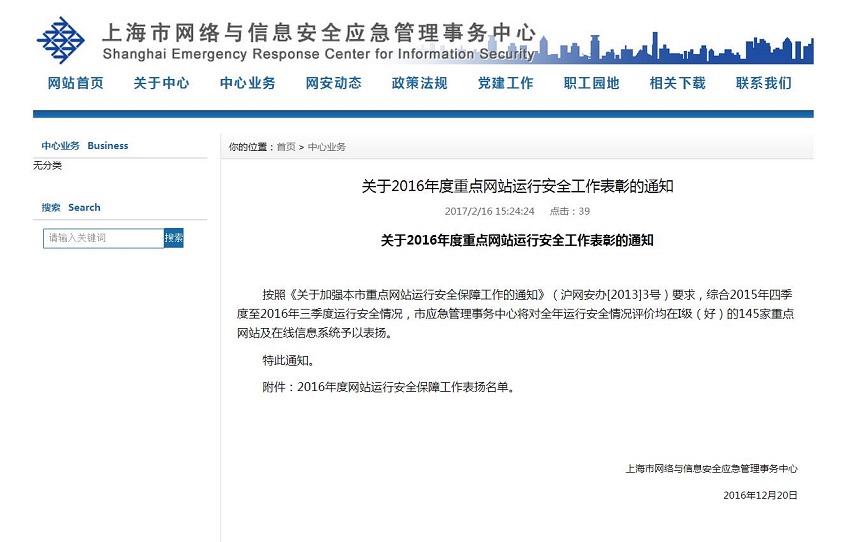Image resolution: width=850 pixels, height=542 pixels.
Task: Click the 搜索 Search sidebar heading
Action: tap(71, 208)
